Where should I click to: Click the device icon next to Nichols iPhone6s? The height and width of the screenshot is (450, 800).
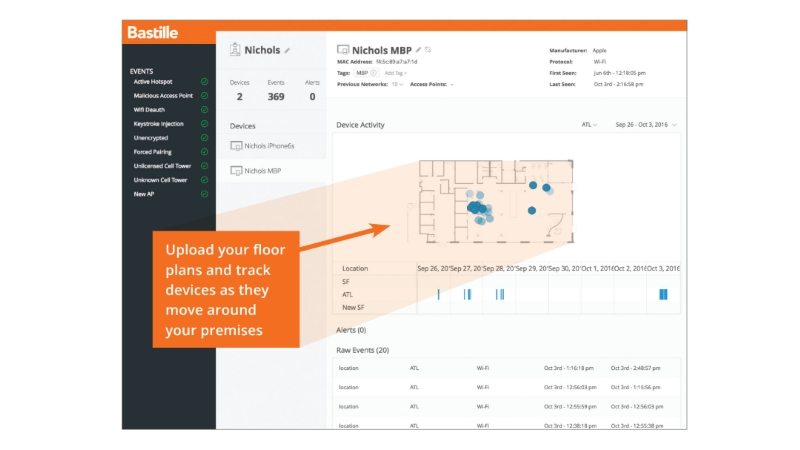tap(236, 146)
